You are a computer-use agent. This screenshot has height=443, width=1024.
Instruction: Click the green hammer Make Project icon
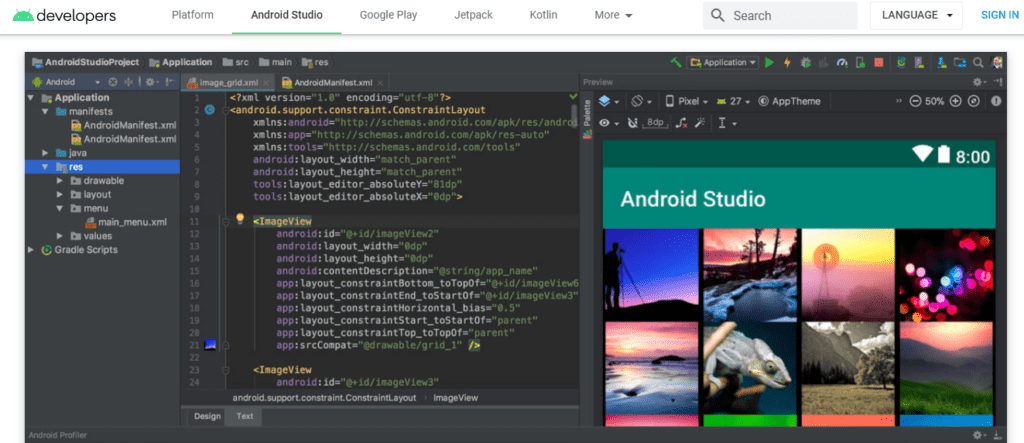pos(676,63)
